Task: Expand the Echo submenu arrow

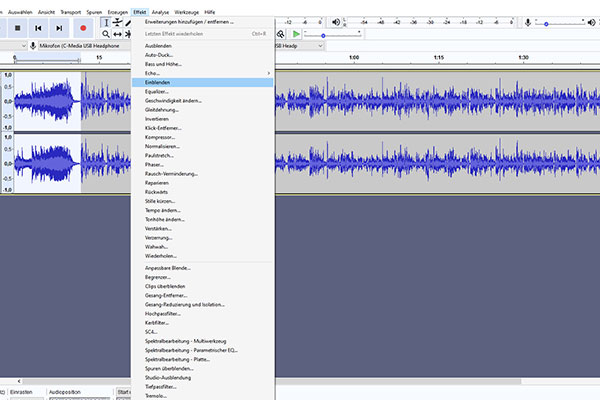Action: (x=269, y=73)
